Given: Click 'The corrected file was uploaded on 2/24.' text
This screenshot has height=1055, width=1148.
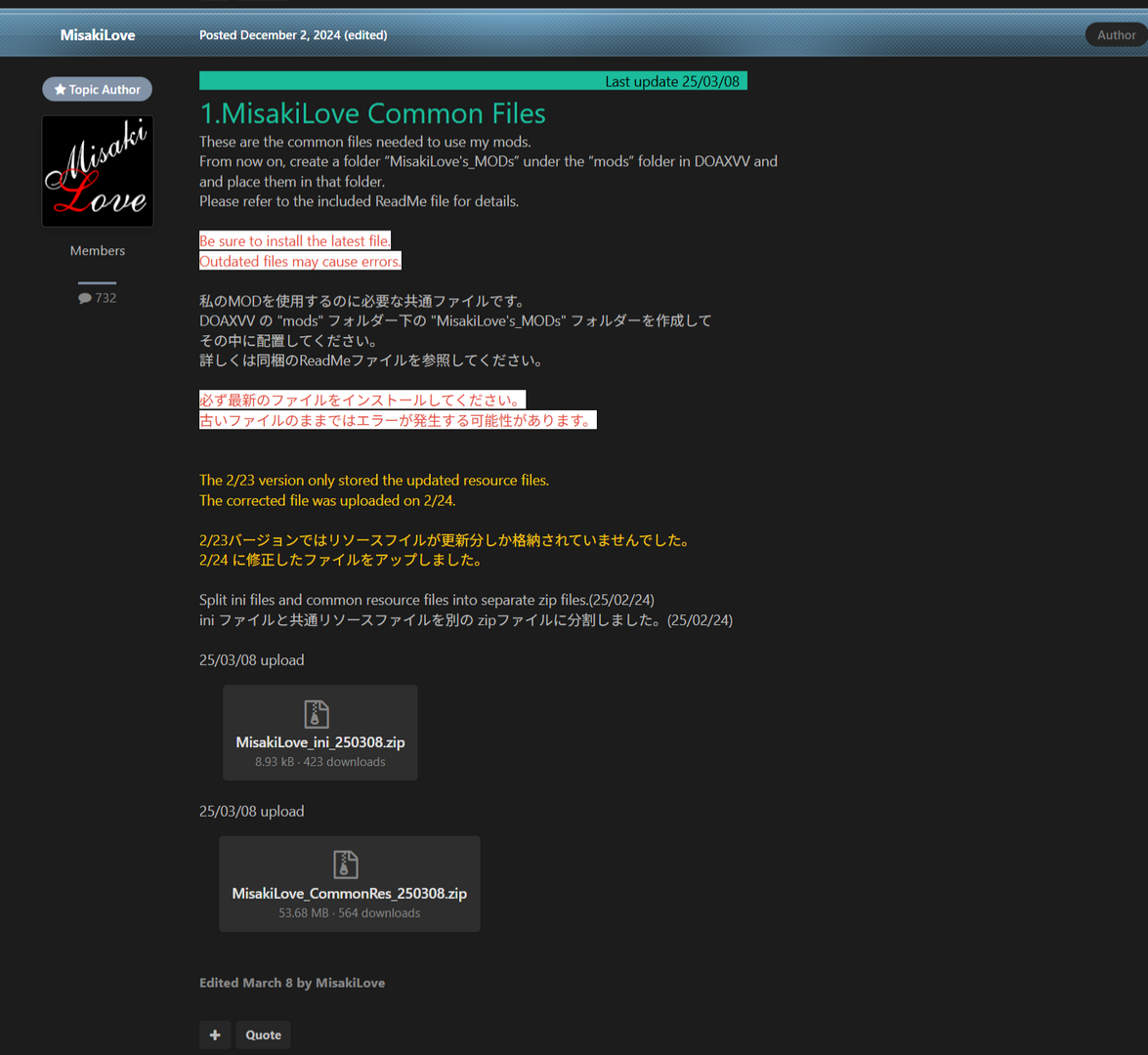Looking at the screenshot, I should (327, 501).
